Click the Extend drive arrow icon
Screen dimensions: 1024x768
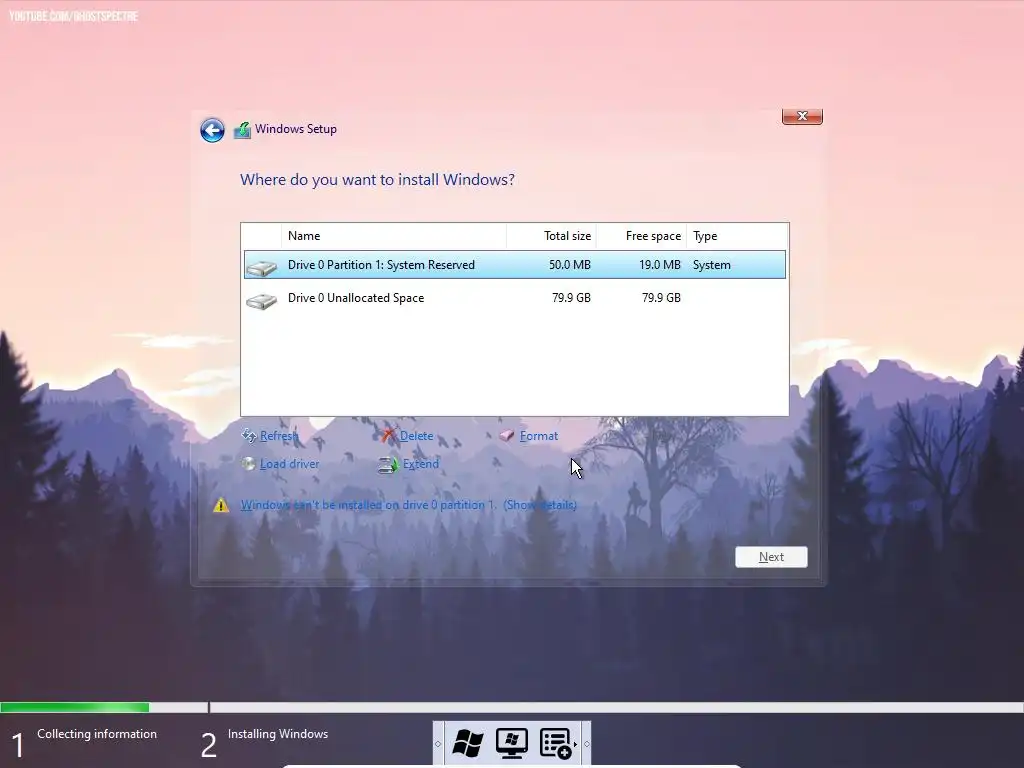[x=388, y=465]
